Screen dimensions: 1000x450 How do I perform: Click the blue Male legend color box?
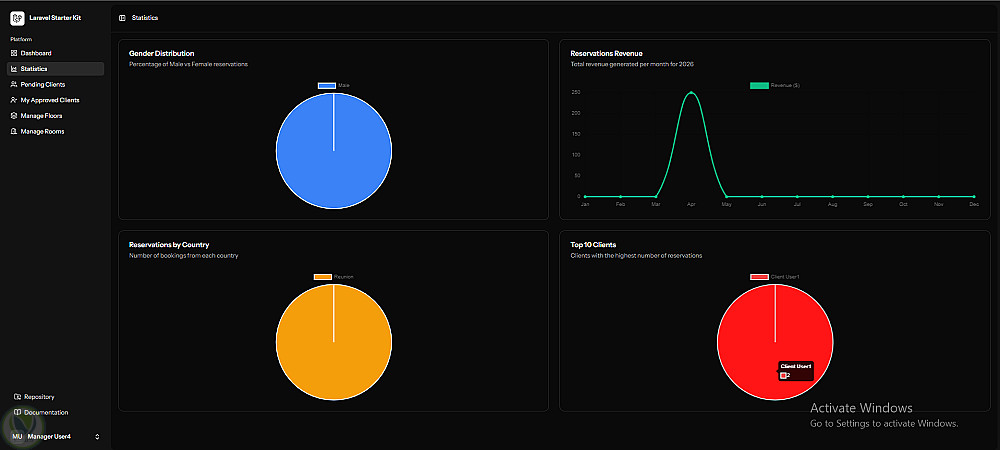pos(327,85)
